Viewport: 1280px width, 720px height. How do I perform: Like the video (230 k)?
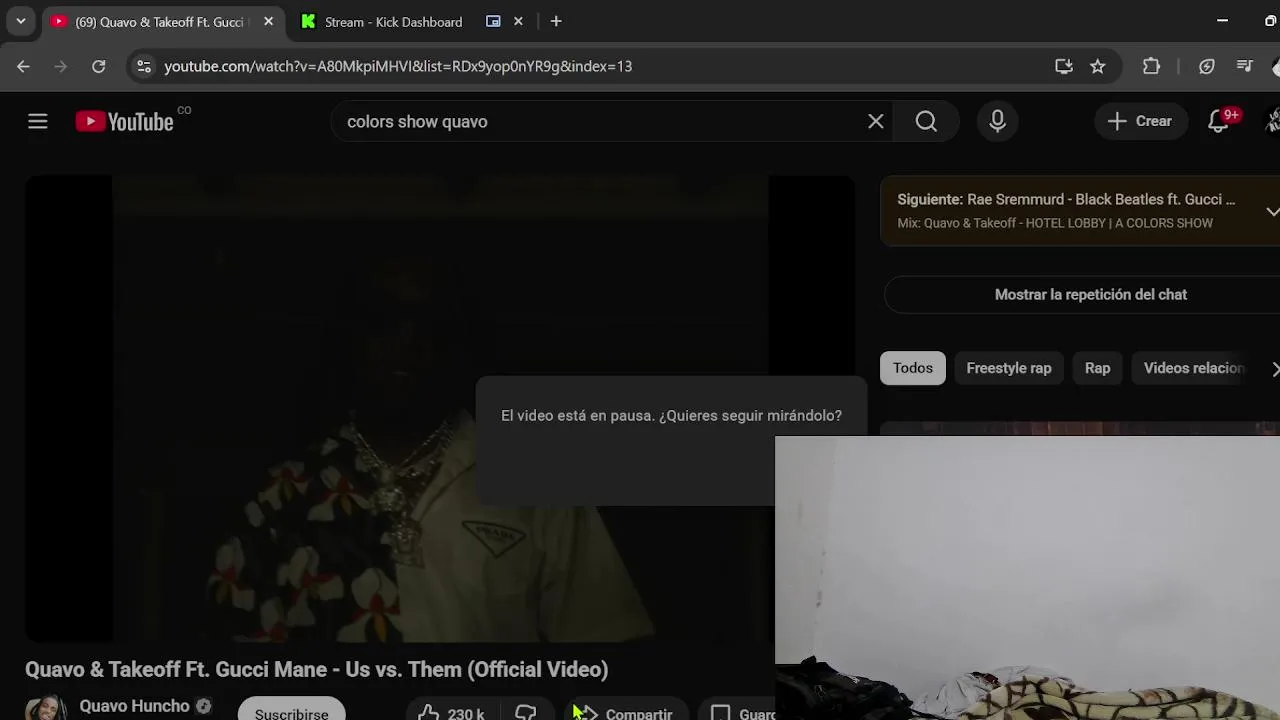coord(450,711)
